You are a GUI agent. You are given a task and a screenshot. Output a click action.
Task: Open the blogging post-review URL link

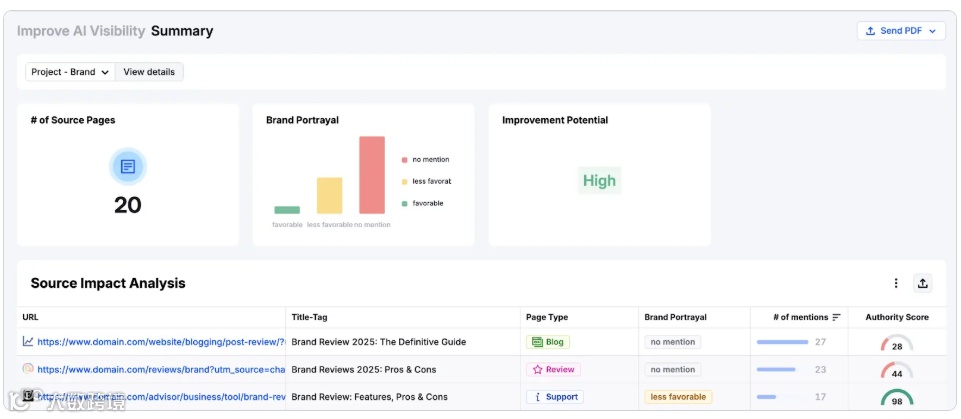pos(162,342)
